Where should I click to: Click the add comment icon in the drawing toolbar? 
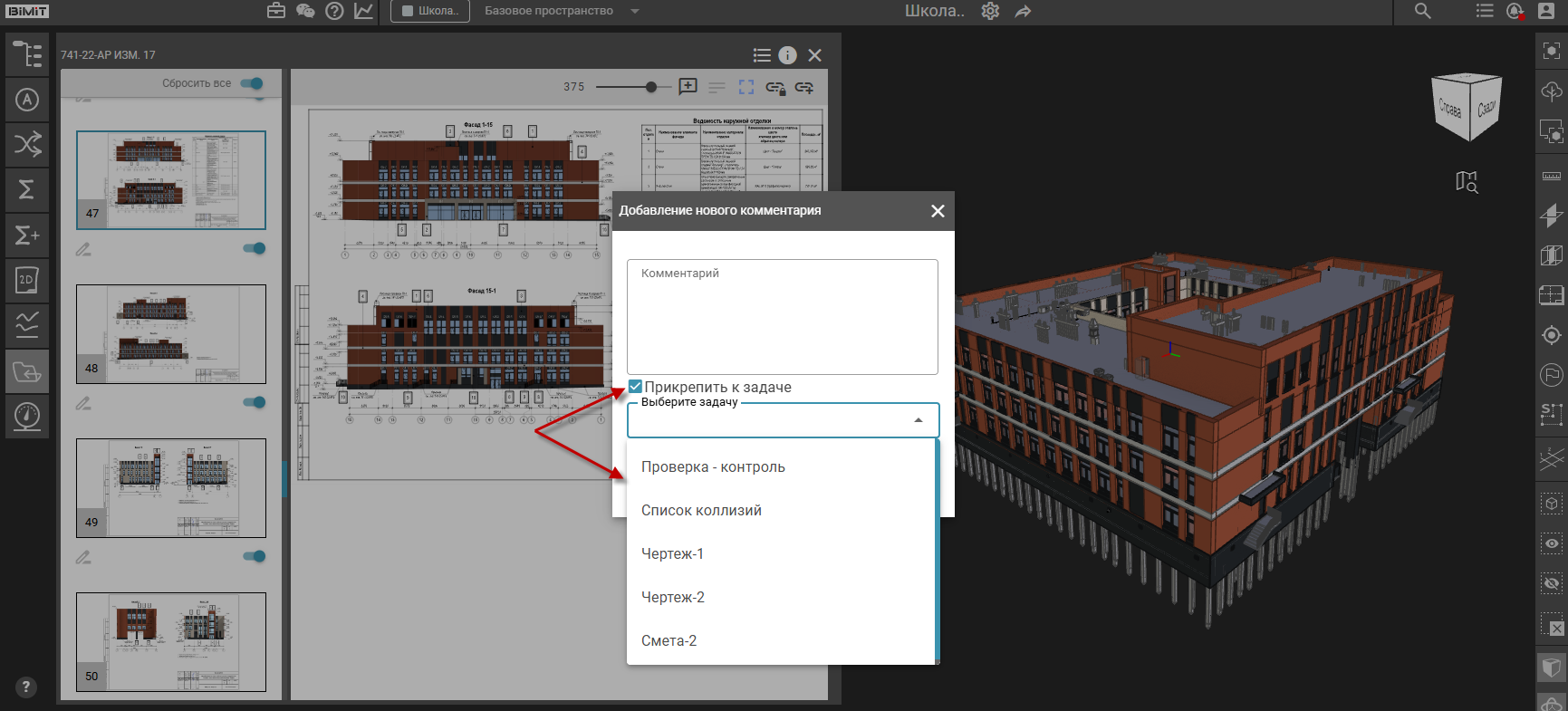click(688, 87)
